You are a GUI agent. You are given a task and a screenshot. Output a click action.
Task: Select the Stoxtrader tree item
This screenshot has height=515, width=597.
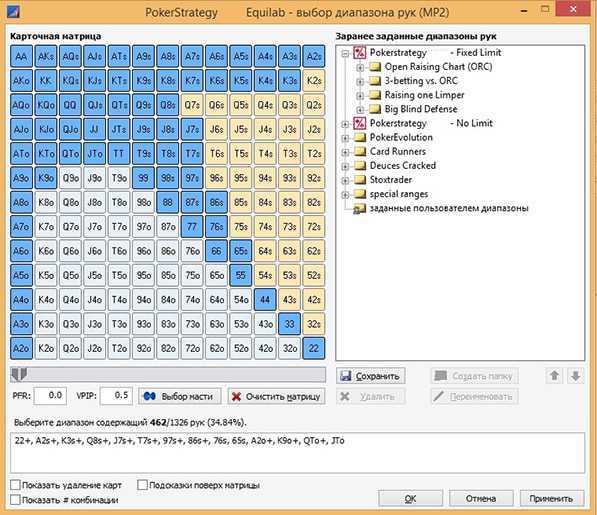(391, 180)
